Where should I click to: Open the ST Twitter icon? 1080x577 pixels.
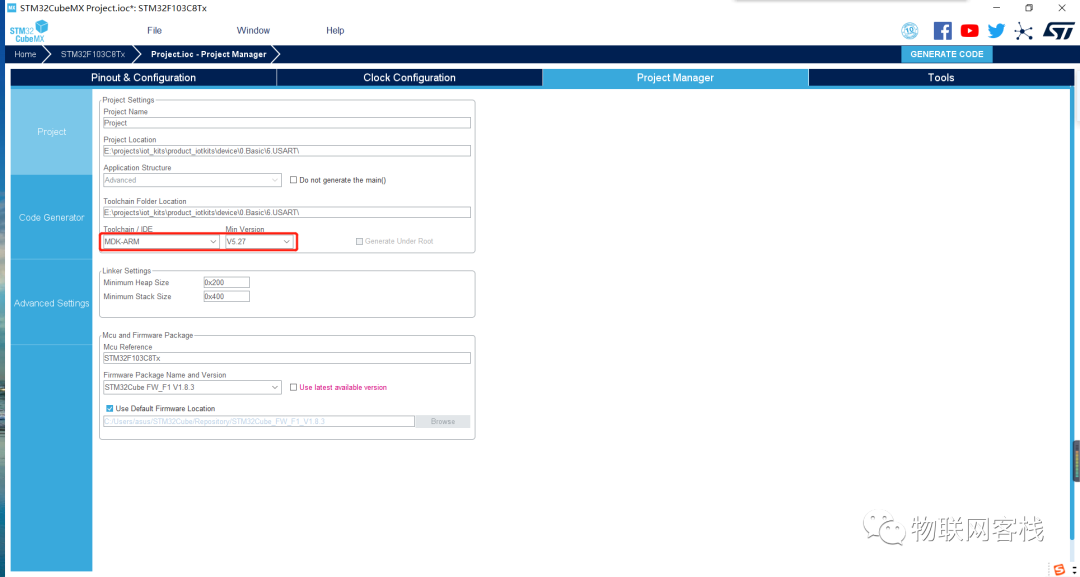996,30
